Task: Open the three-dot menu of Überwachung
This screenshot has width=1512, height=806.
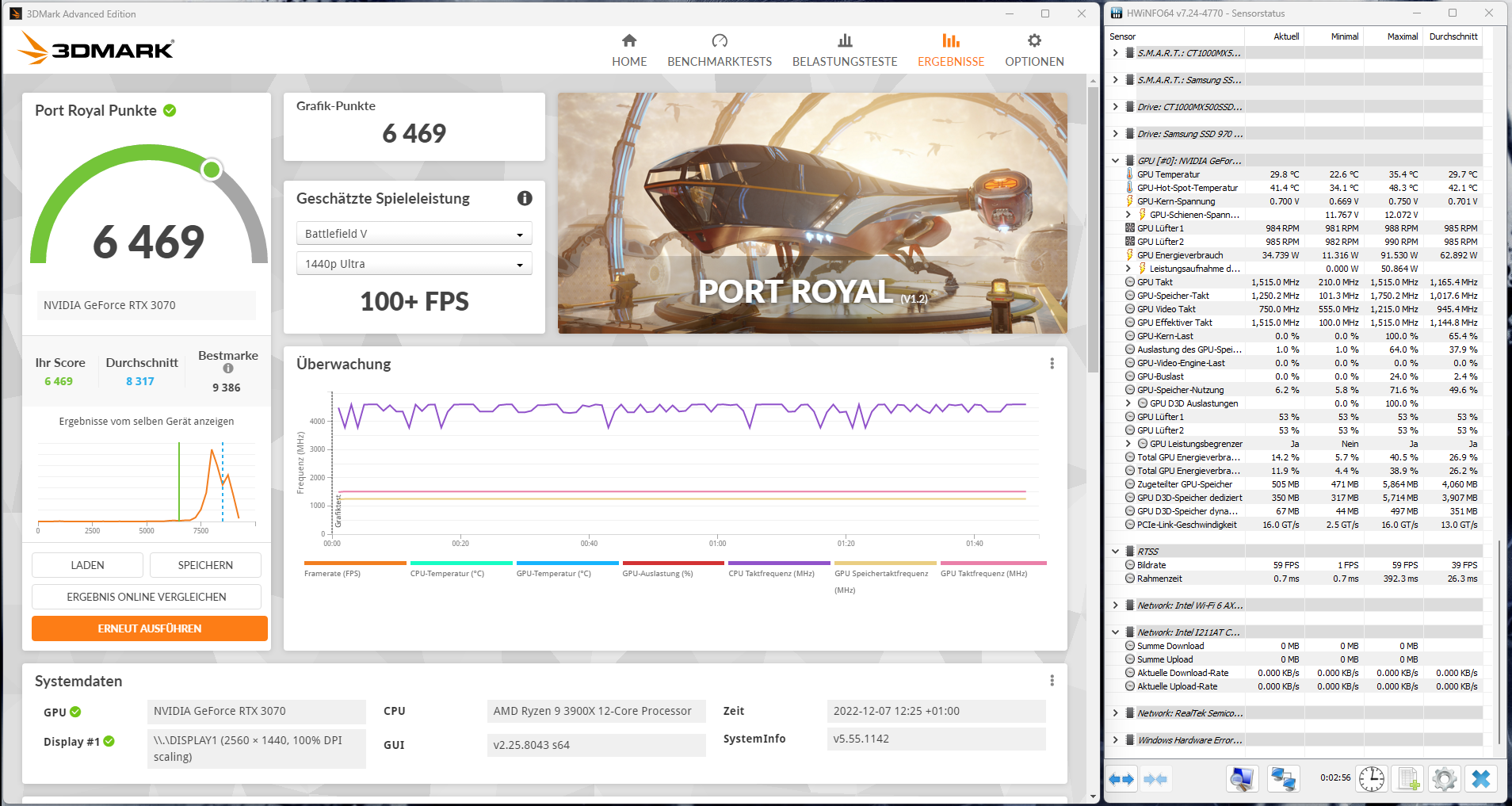Action: pos(1052,364)
